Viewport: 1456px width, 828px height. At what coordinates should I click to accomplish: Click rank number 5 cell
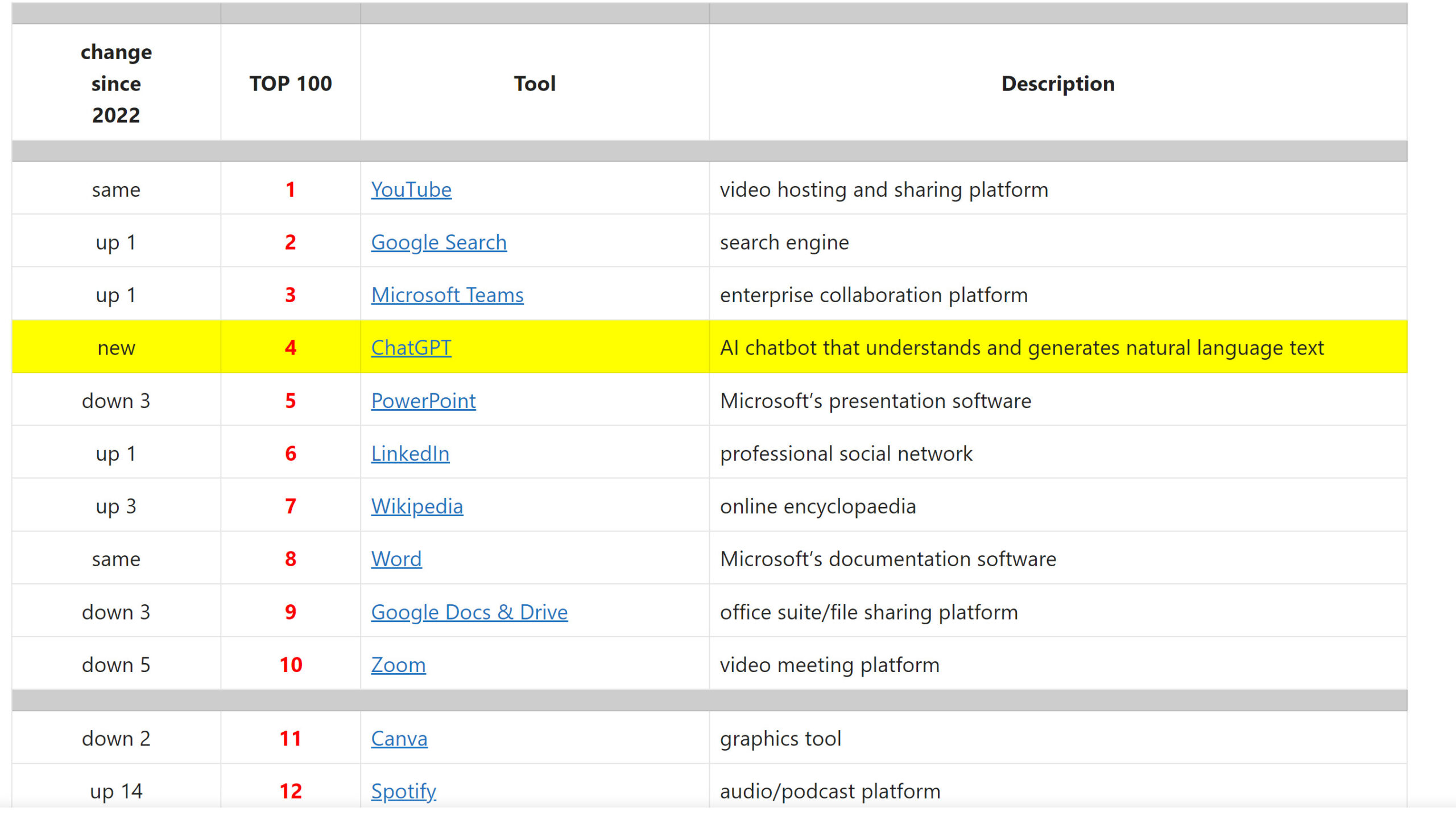pos(291,401)
